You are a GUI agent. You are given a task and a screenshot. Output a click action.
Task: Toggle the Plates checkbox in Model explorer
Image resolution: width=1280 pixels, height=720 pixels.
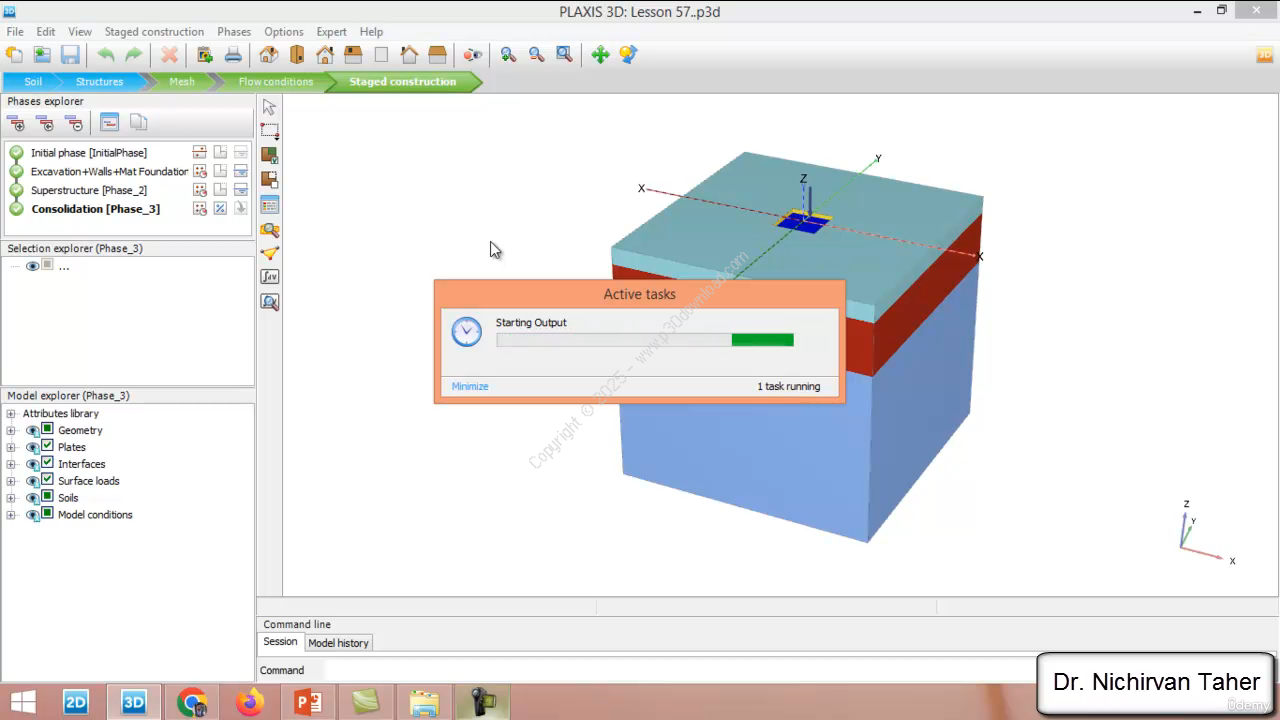(47, 446)
